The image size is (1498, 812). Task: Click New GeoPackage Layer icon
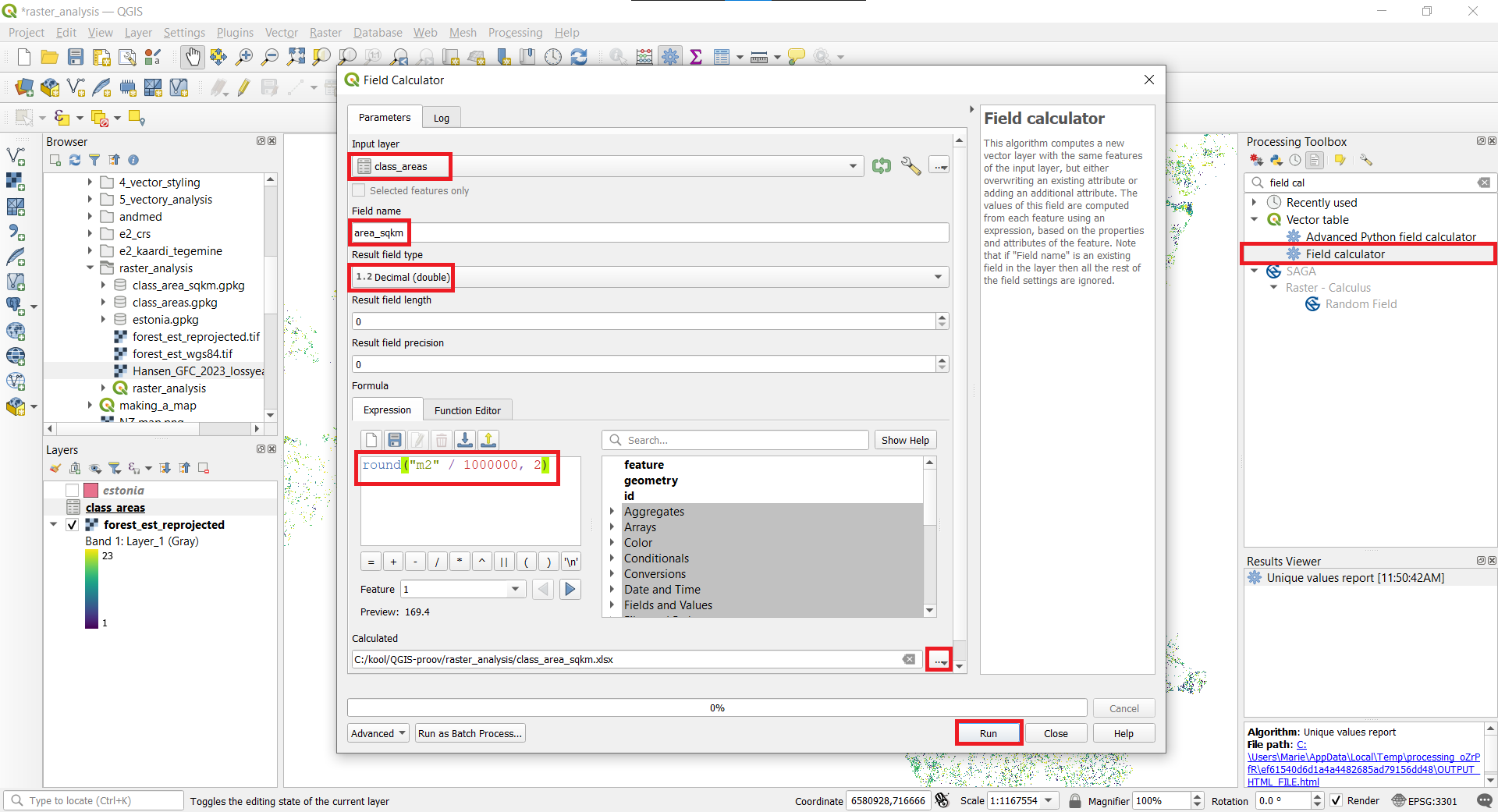click(x=50, y=87)
